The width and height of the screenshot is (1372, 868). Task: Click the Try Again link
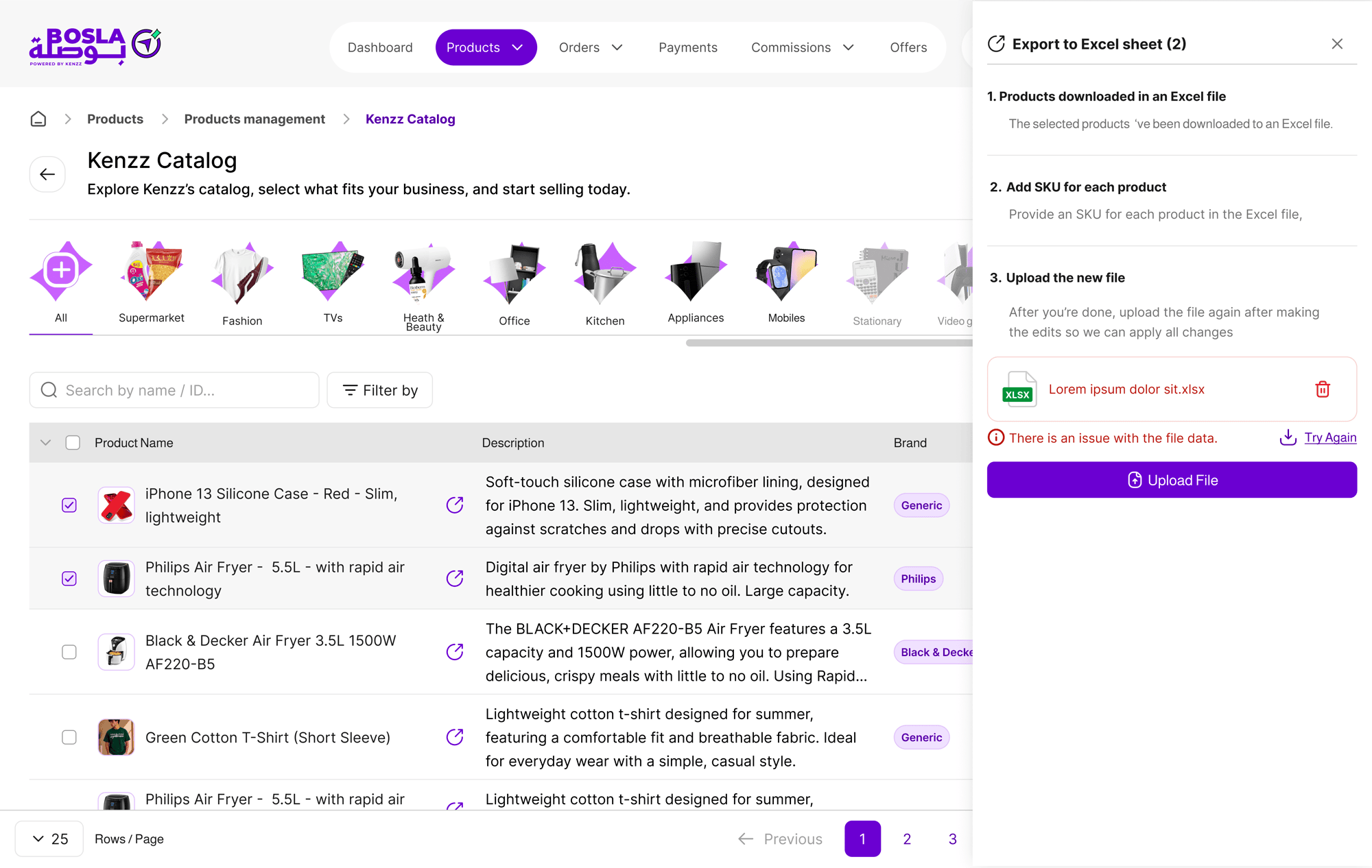coord(1330,437)
